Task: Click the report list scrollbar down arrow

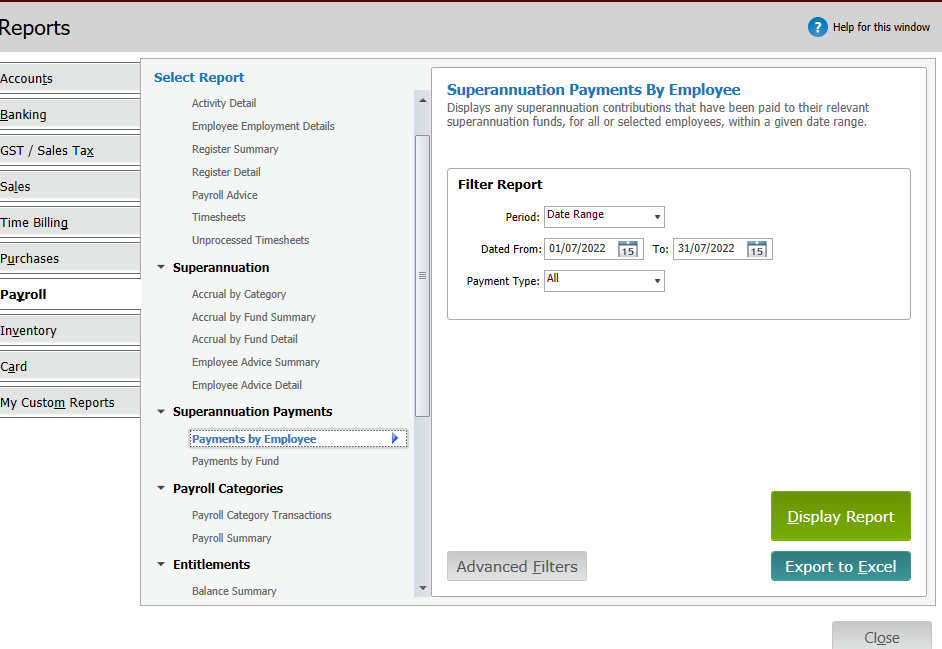Action: coord(422,588)
